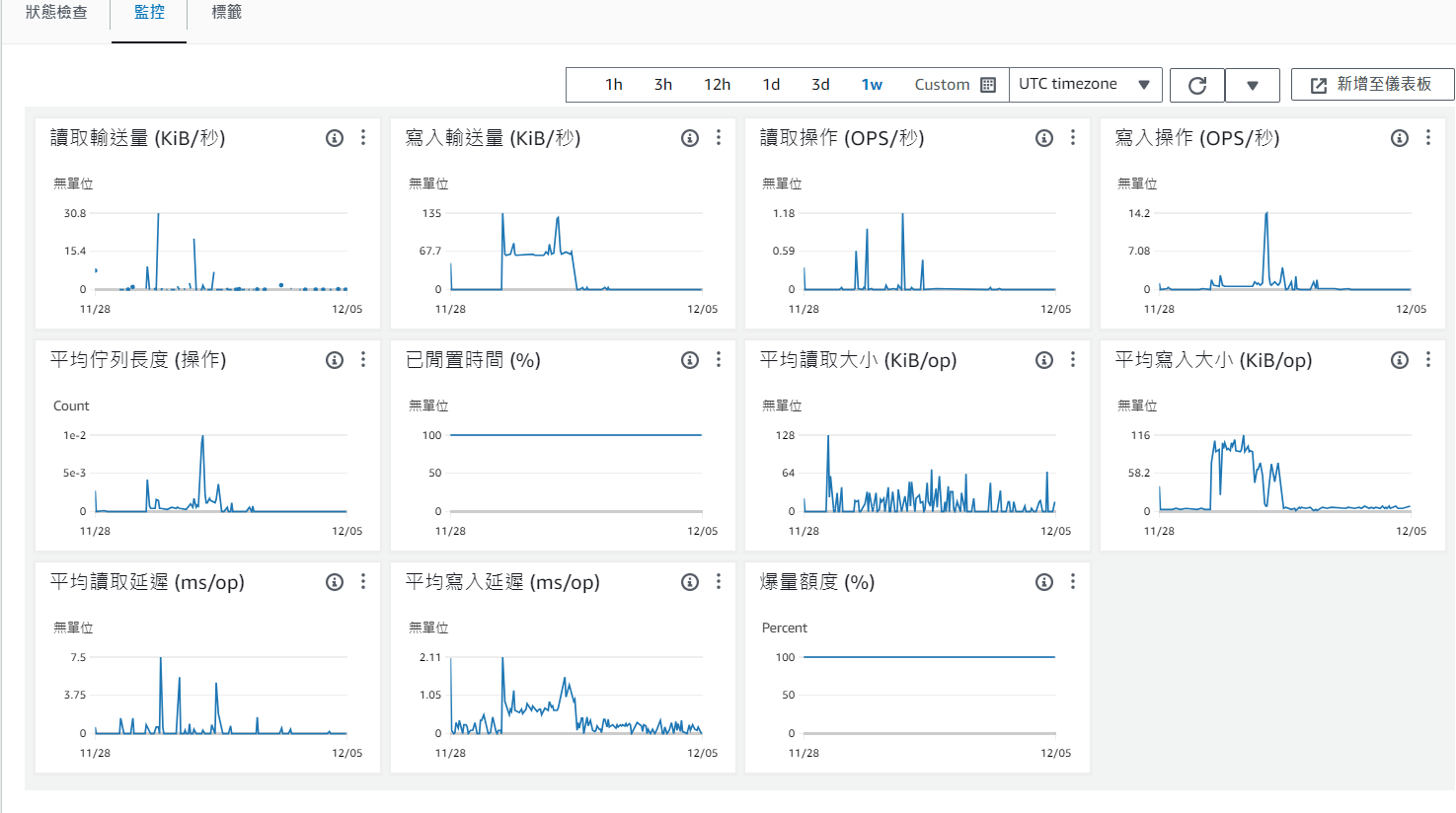Select the 12h time range
1456x813 pixels.
pyautogui.click(x=718, y=85)
